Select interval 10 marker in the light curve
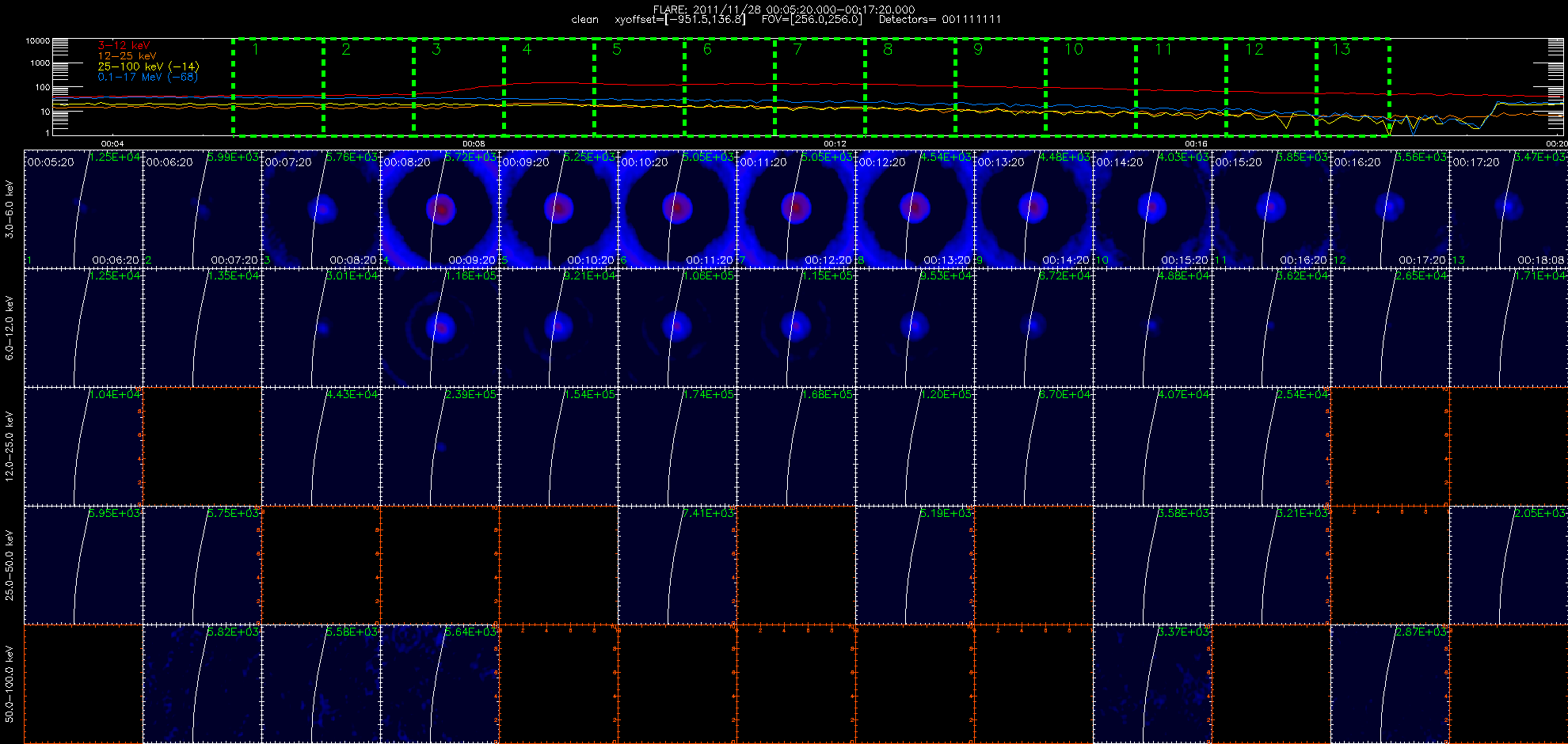 [1073, 49]
